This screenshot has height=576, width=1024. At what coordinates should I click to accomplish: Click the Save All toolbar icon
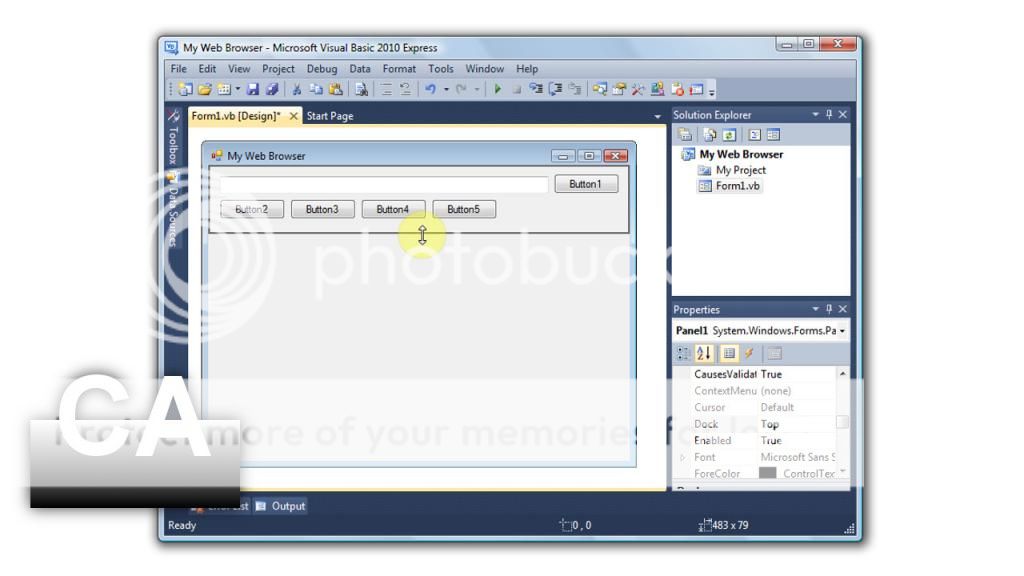pos(273,91)
